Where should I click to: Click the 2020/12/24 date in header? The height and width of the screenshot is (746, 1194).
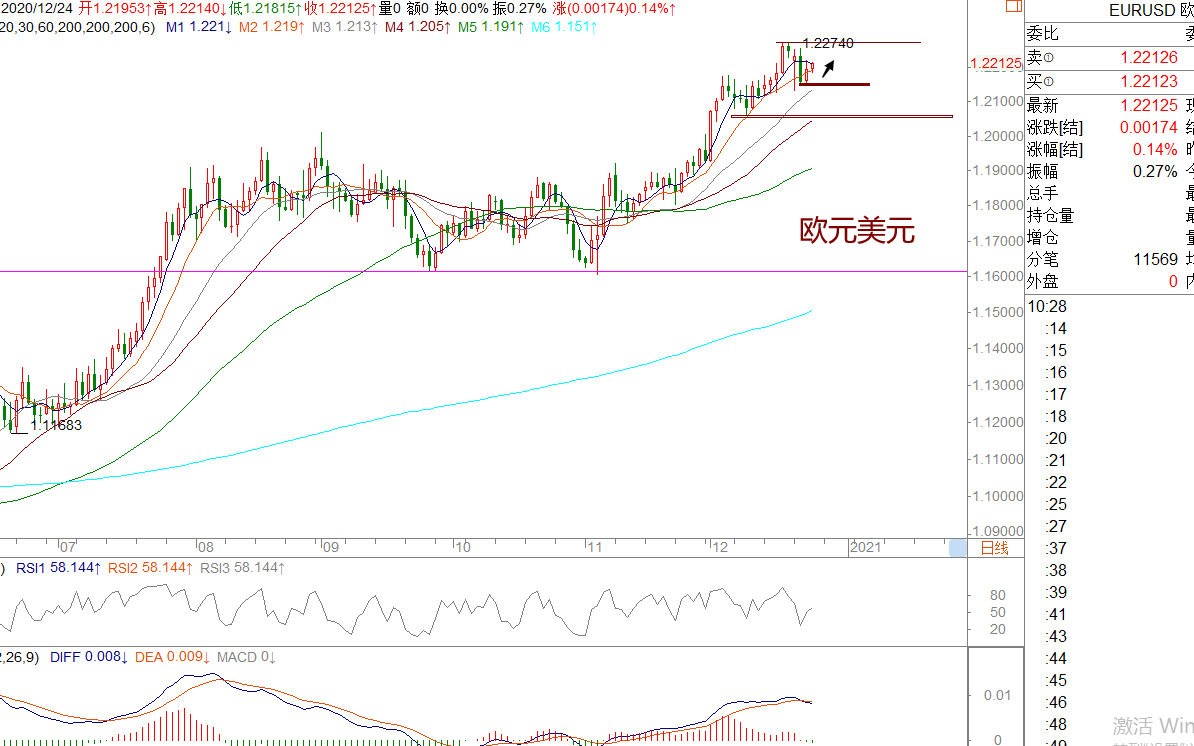pyautogui.click(x=37, y=8)
